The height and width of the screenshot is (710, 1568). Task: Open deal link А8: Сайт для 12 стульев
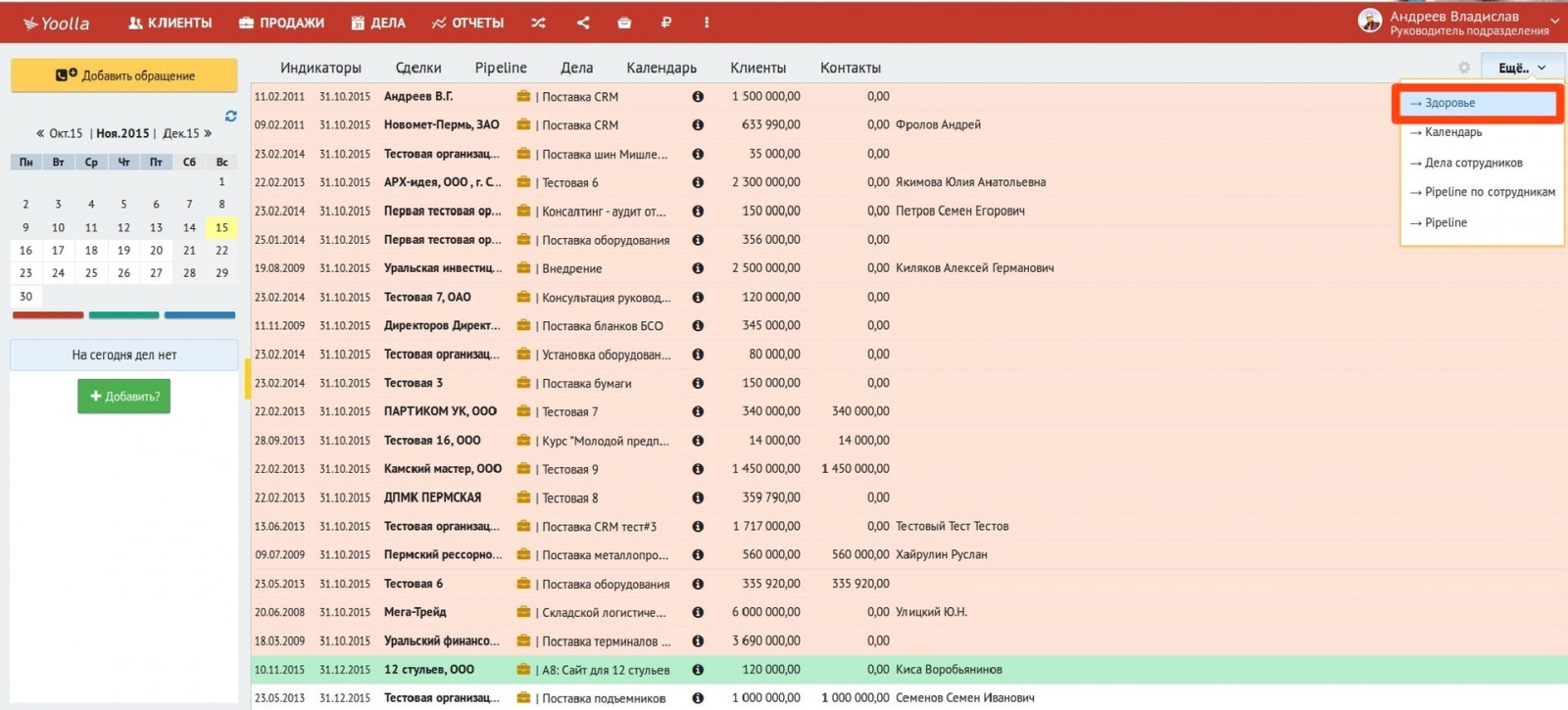click(606, 670)
